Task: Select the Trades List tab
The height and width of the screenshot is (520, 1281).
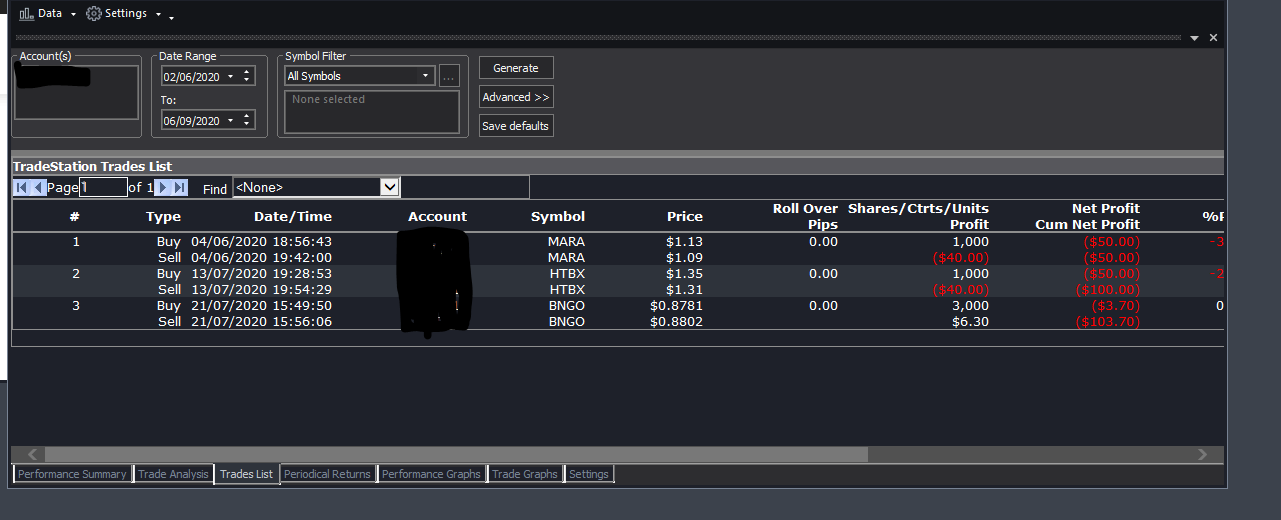Action: click(x=246, y=474)
